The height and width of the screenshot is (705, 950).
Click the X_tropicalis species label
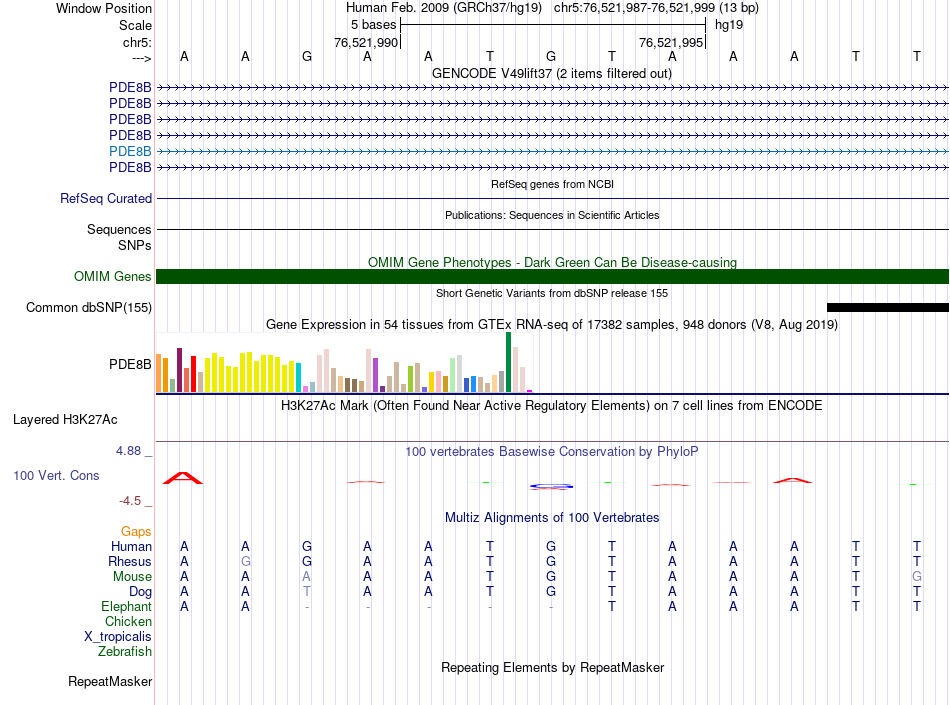pyautogui.click(x=118, y=637)
